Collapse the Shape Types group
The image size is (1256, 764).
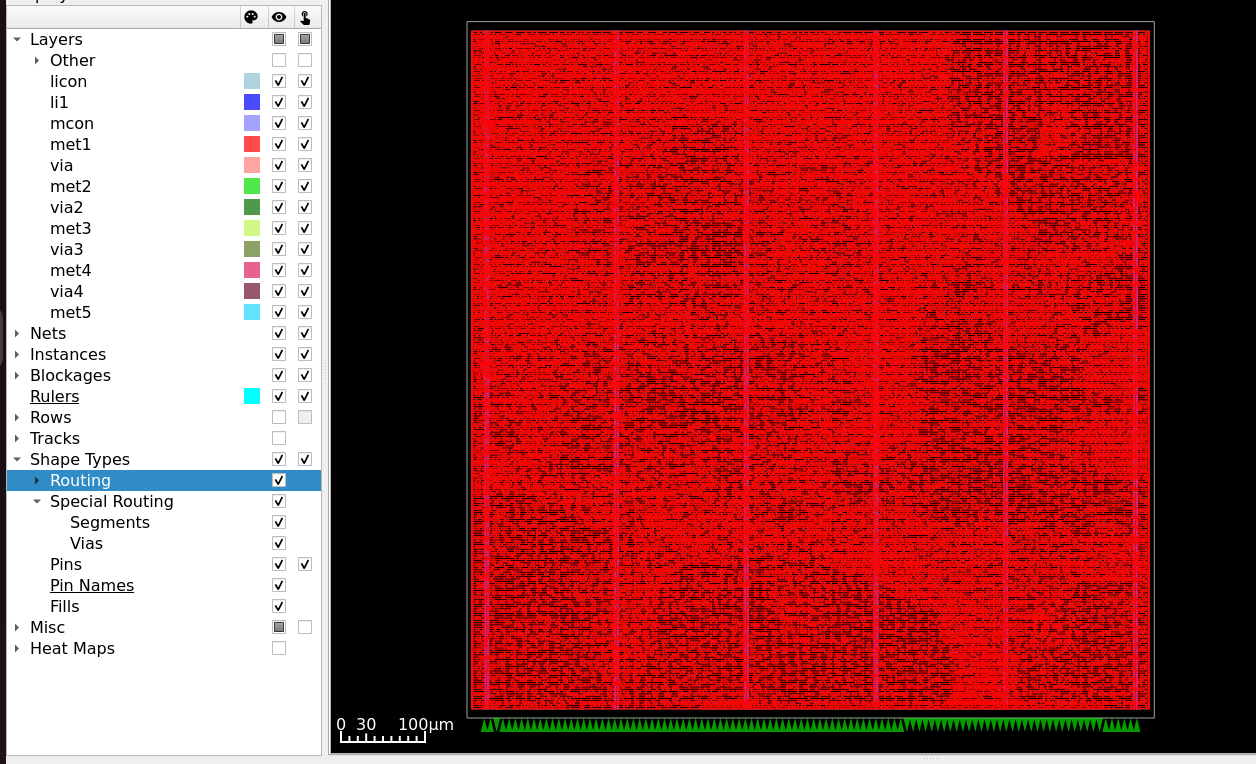click(x=17, y=459)
